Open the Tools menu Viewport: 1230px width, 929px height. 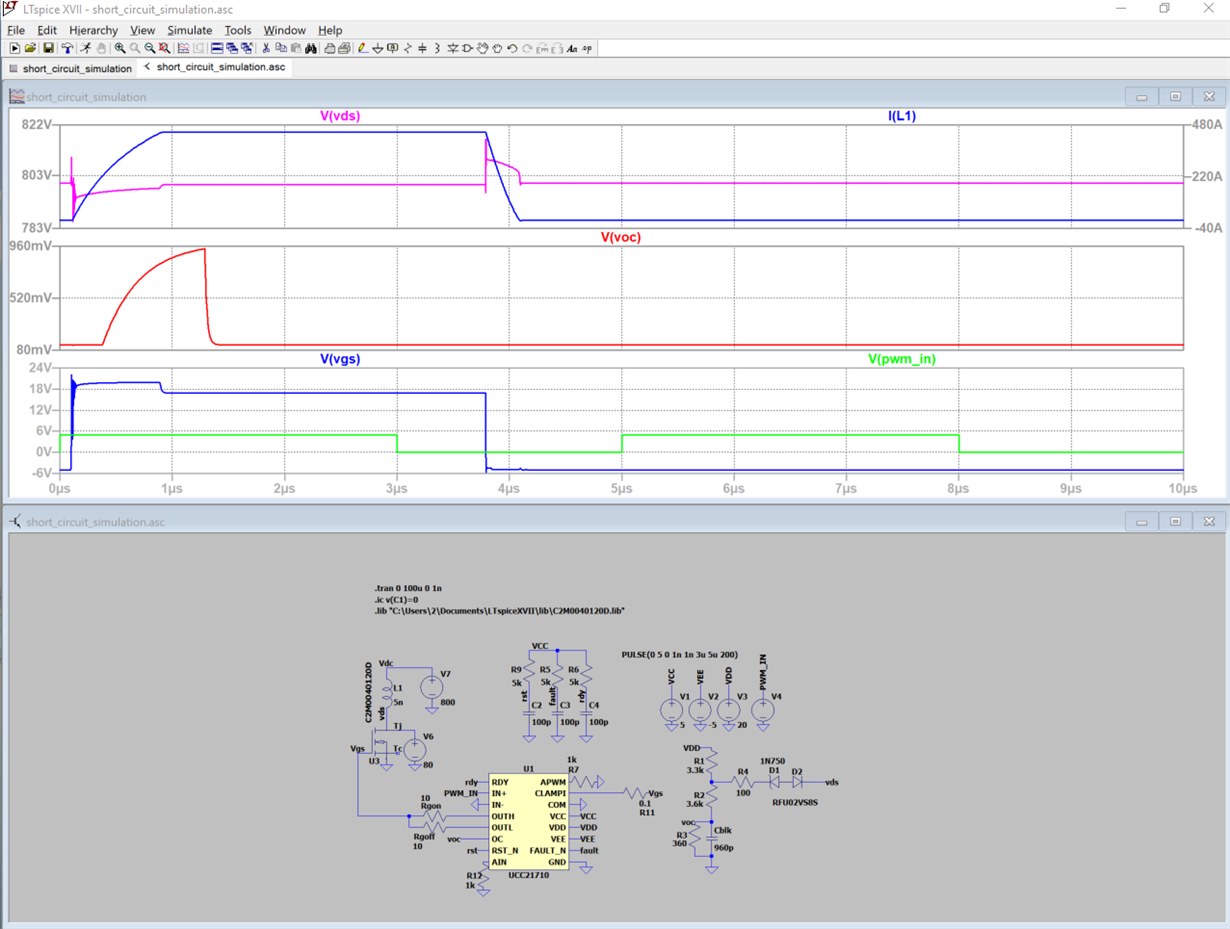click(x=238, y=30)
